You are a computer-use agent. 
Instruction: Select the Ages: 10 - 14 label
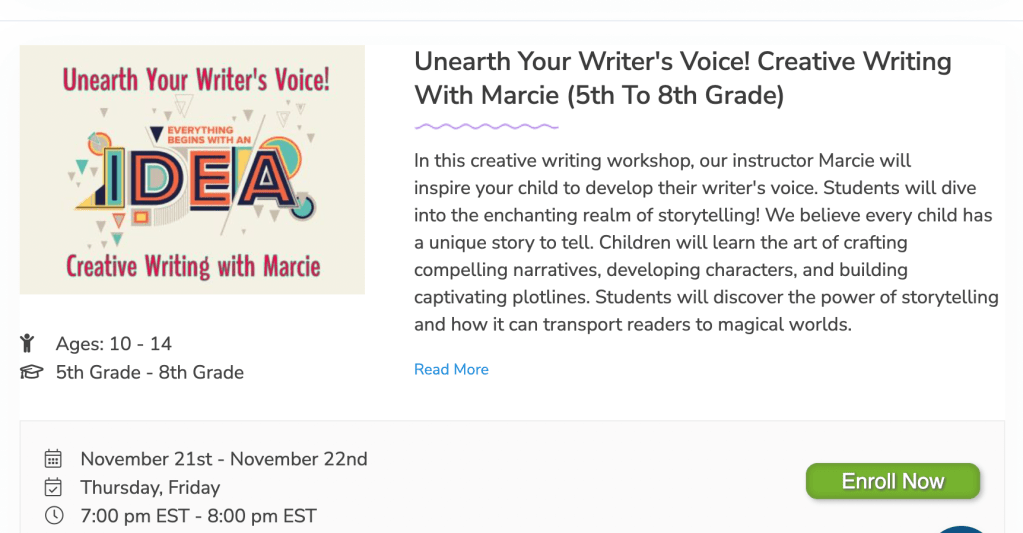point(113,344)
